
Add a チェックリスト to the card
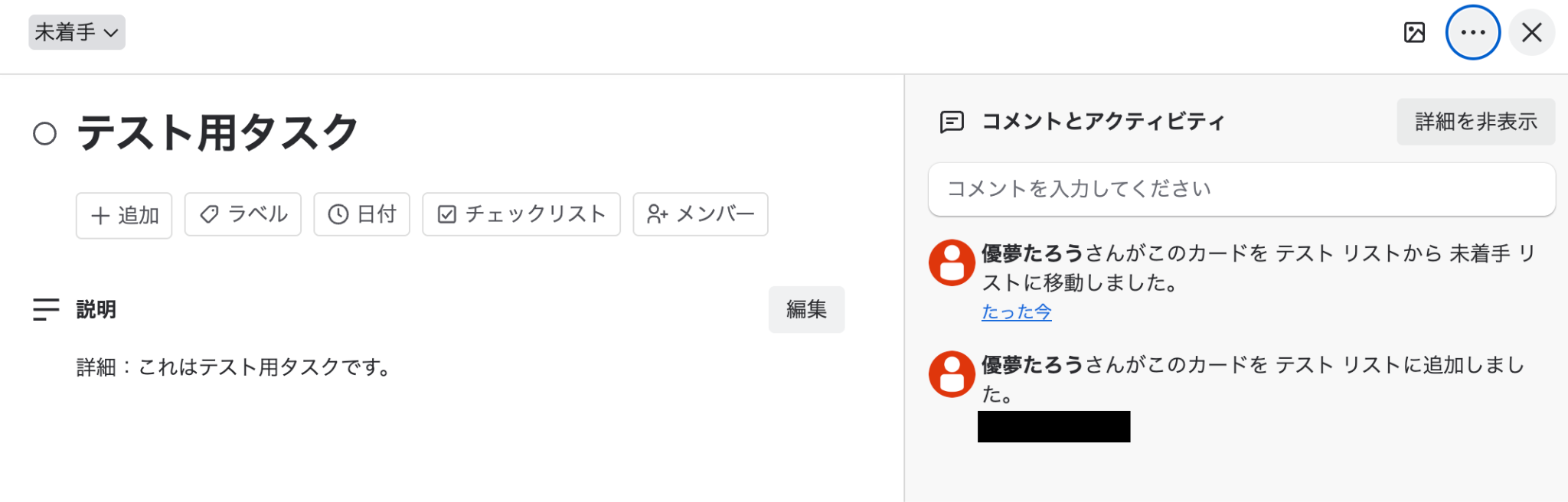(x=521, y=214)
